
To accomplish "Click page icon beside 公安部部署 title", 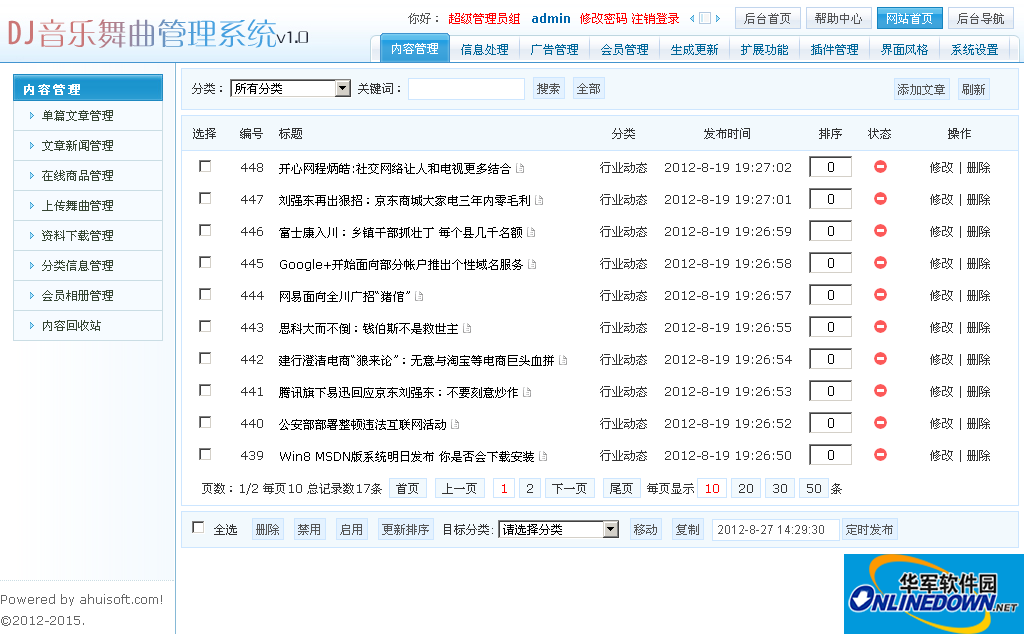I will click(x=455, y=424).
